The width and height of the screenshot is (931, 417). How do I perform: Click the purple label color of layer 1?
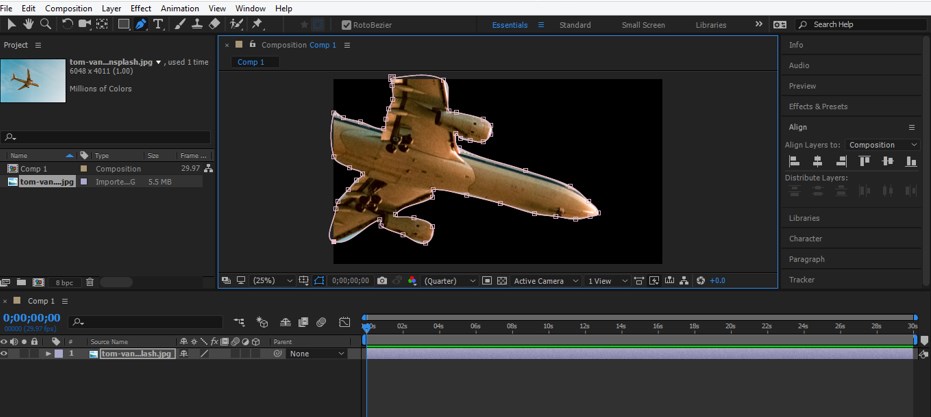[x=58, y=353]
